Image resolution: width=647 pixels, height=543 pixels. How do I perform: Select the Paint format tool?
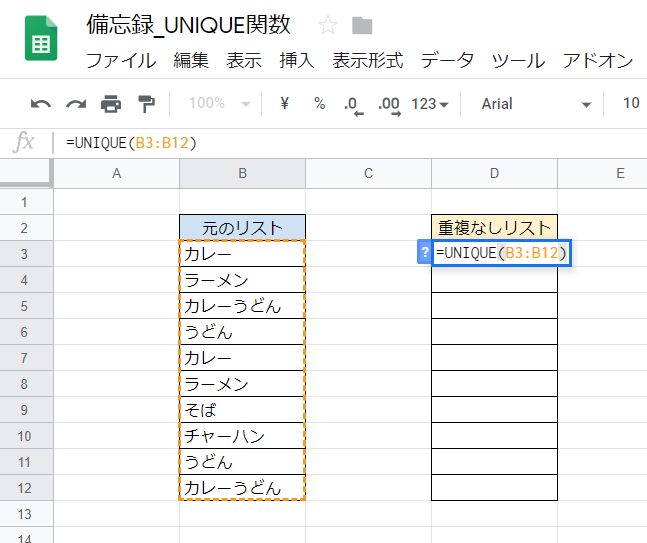146,104
